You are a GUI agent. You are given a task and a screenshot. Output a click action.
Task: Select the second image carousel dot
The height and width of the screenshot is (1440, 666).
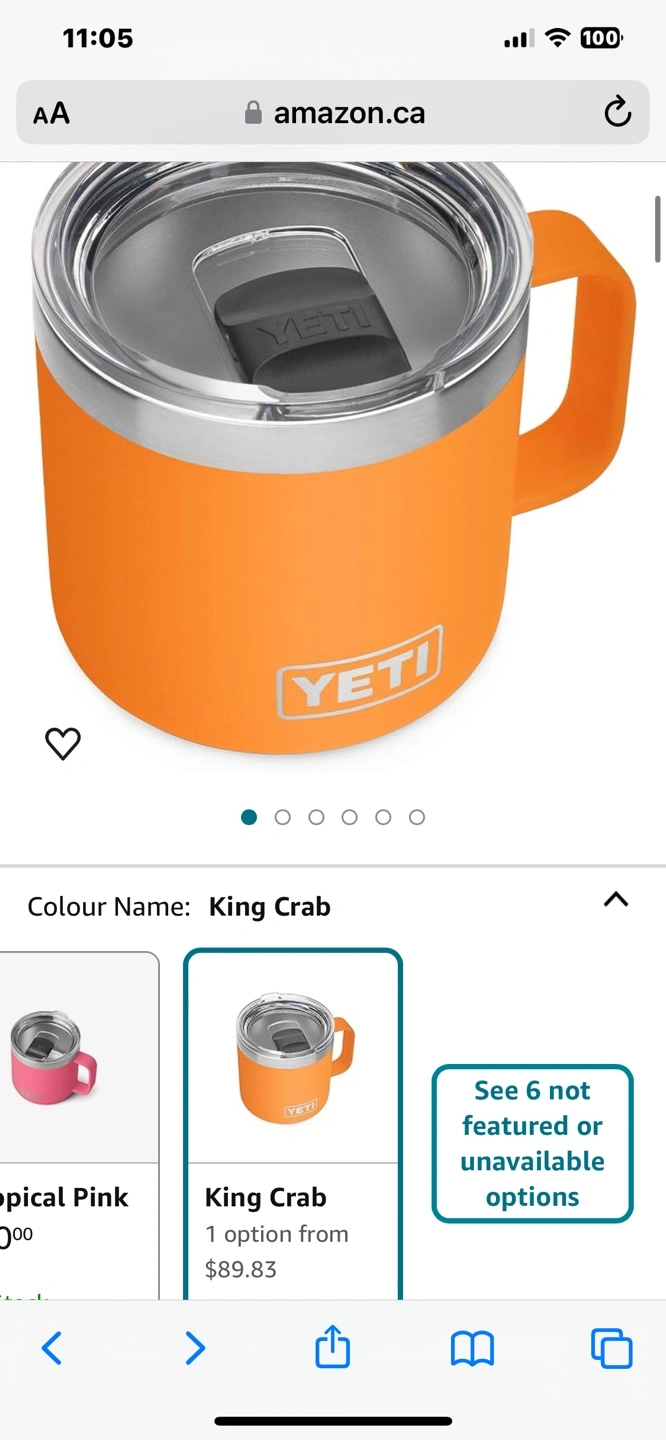282,817
